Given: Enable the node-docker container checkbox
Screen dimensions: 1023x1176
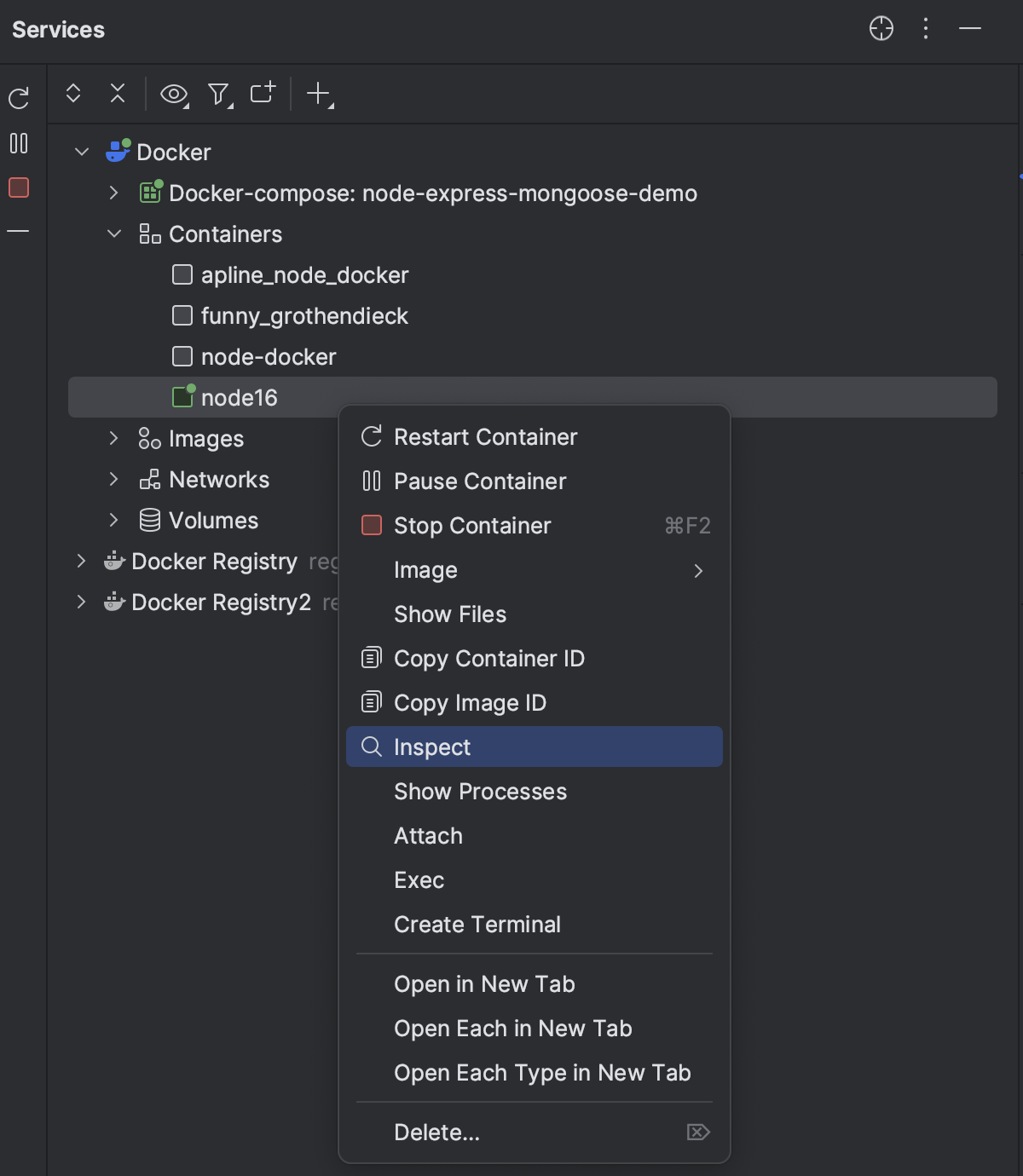Looking at the screenshot, I should pos(182,356).
